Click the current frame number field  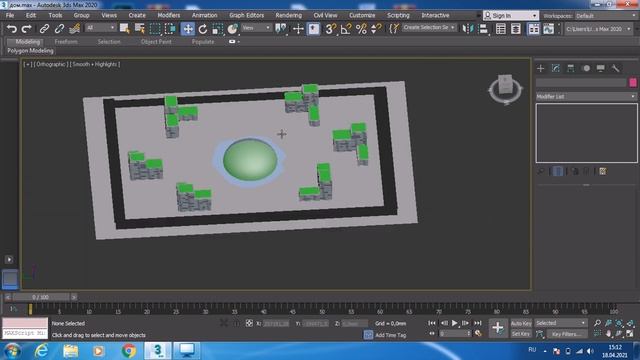[x=455, y=334]
